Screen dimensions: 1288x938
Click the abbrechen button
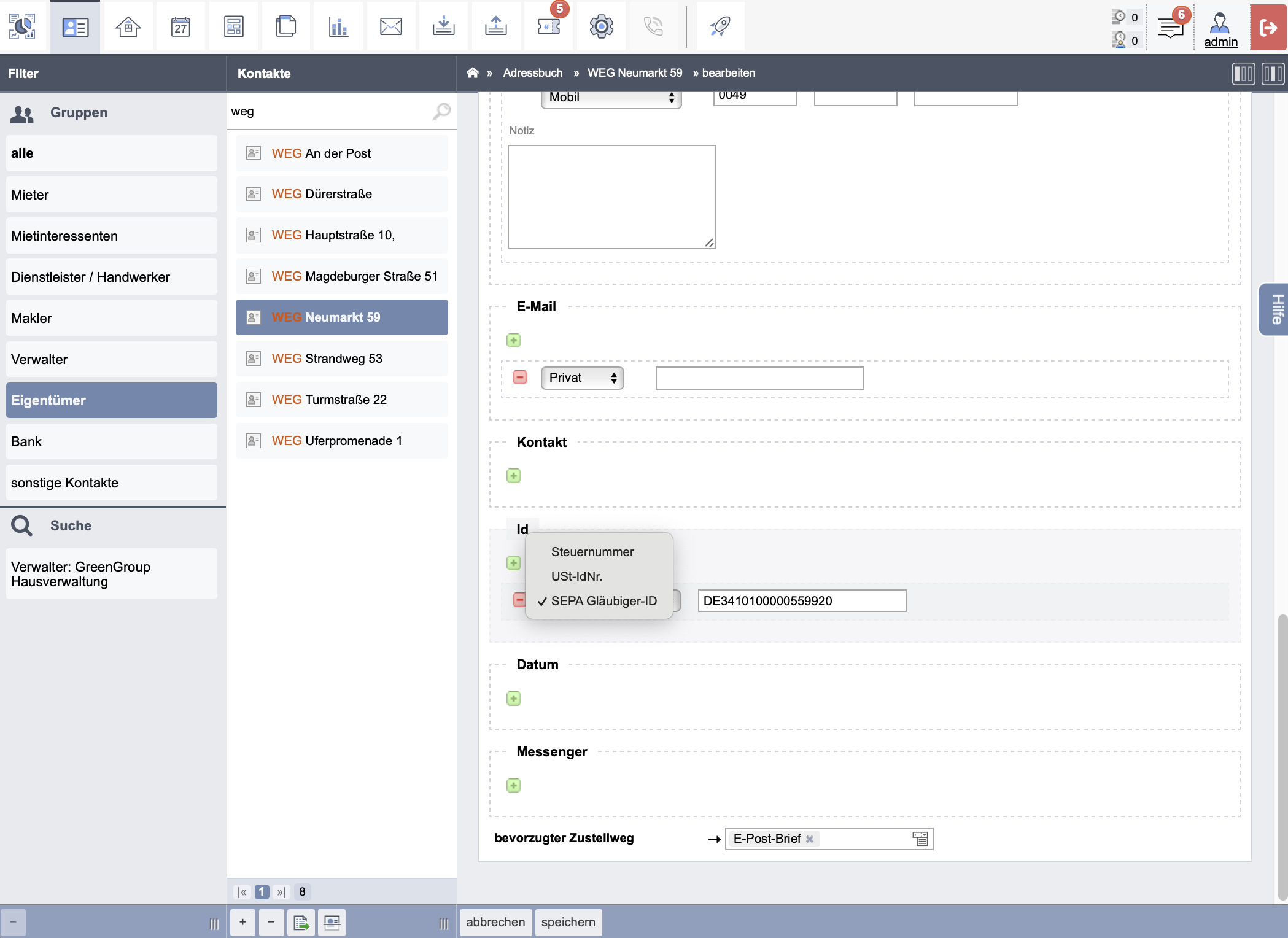[x=495, y=922]
